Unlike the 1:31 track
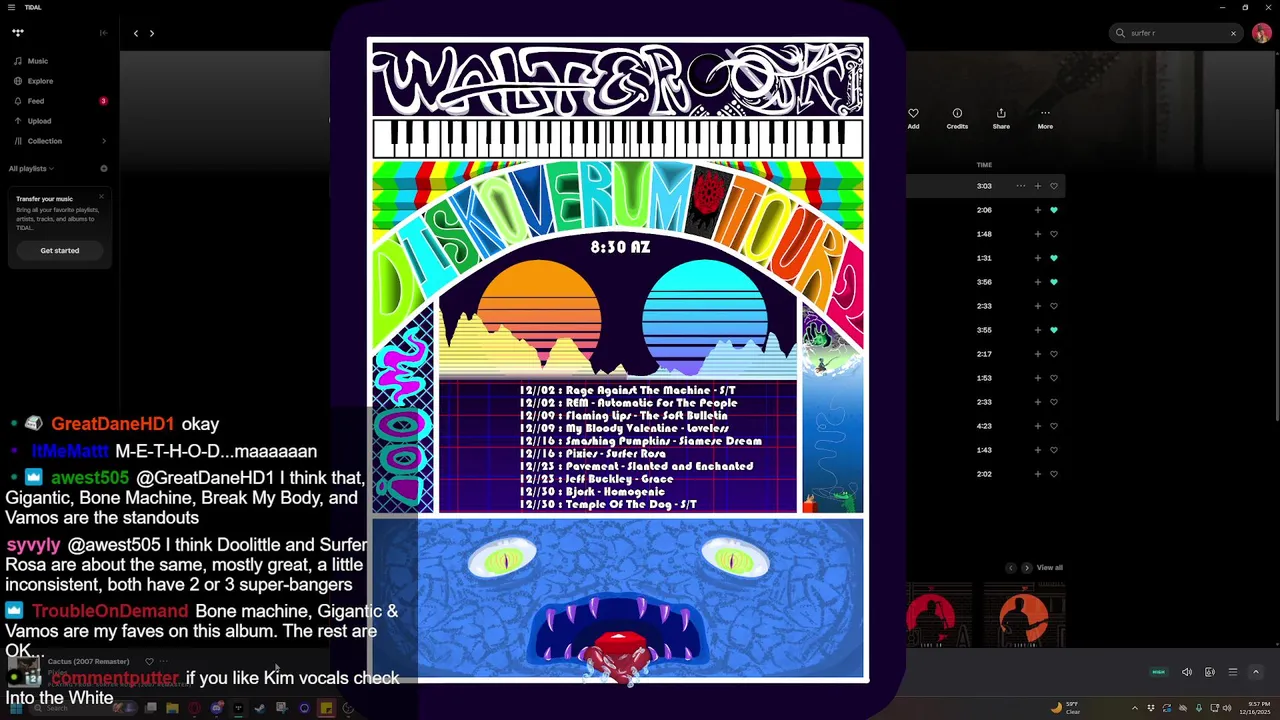The height and width of the screenshot is (720, 1280). click(1053, 258)
